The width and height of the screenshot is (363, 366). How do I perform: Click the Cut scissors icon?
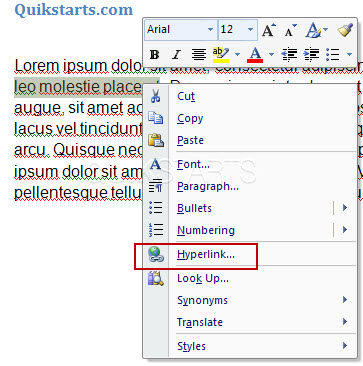pos(155,96)
